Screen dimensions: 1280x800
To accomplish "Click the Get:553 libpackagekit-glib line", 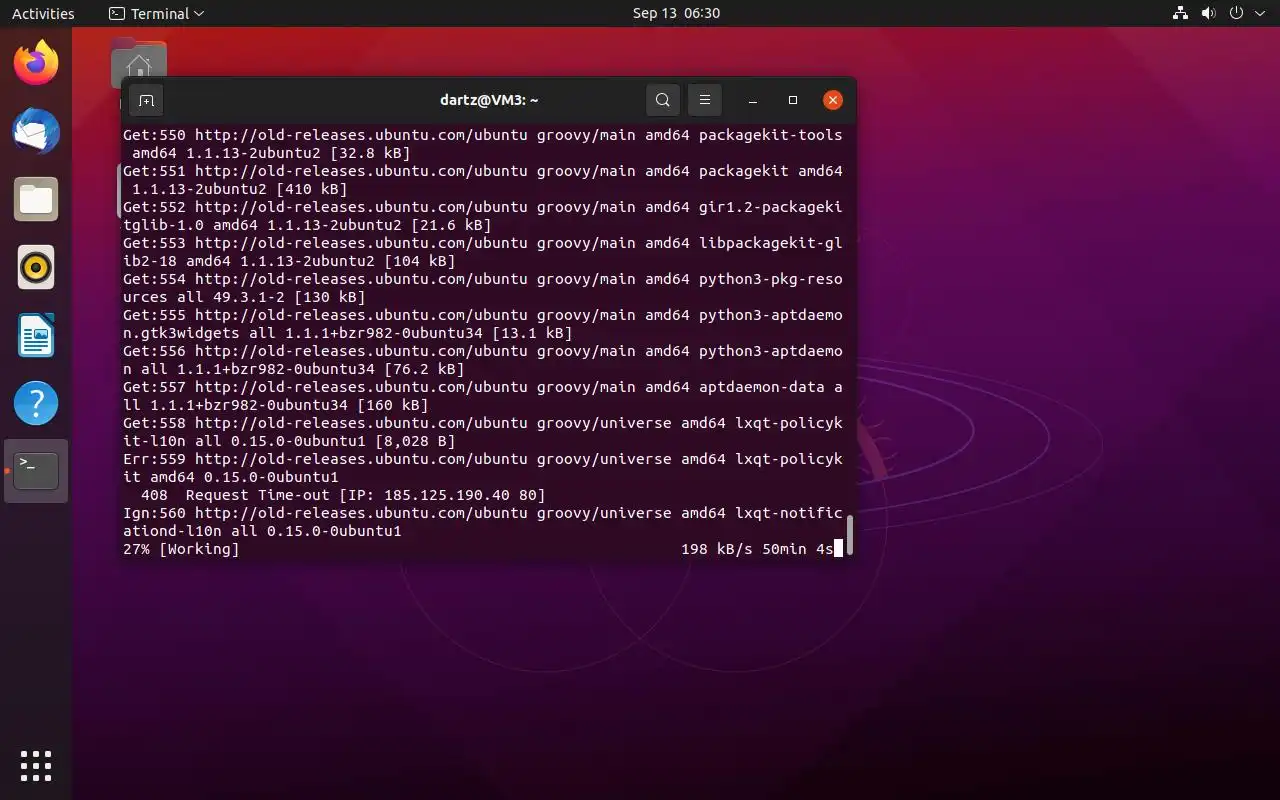I will pos(483,252).
